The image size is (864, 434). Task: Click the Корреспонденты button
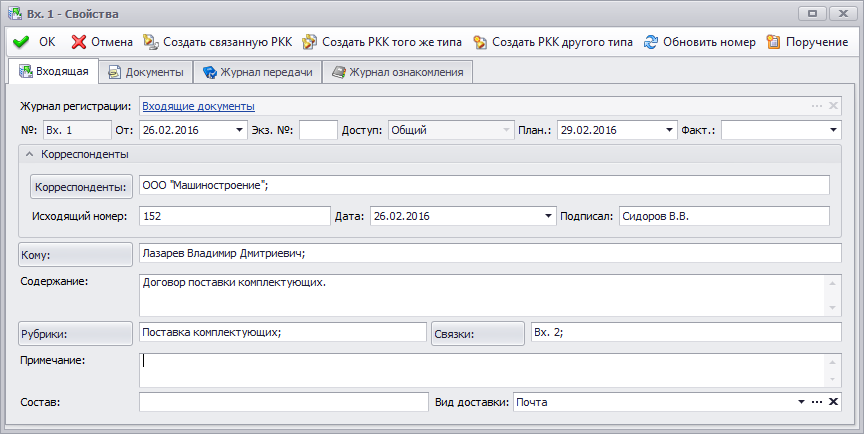[x=82, y=187]
